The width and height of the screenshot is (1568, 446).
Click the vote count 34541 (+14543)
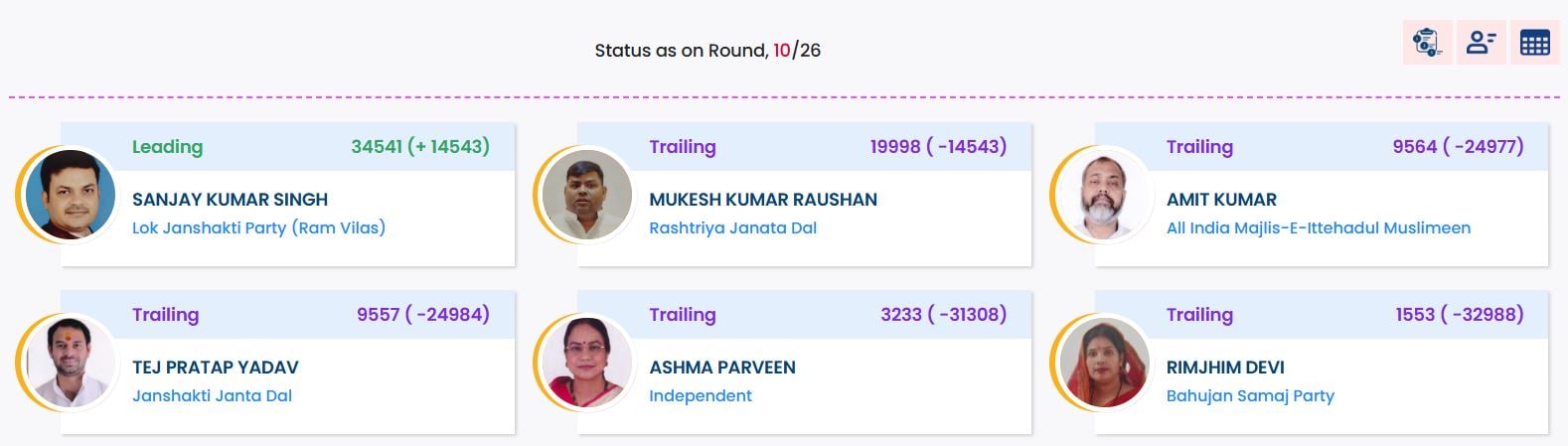tap(419, 147)
